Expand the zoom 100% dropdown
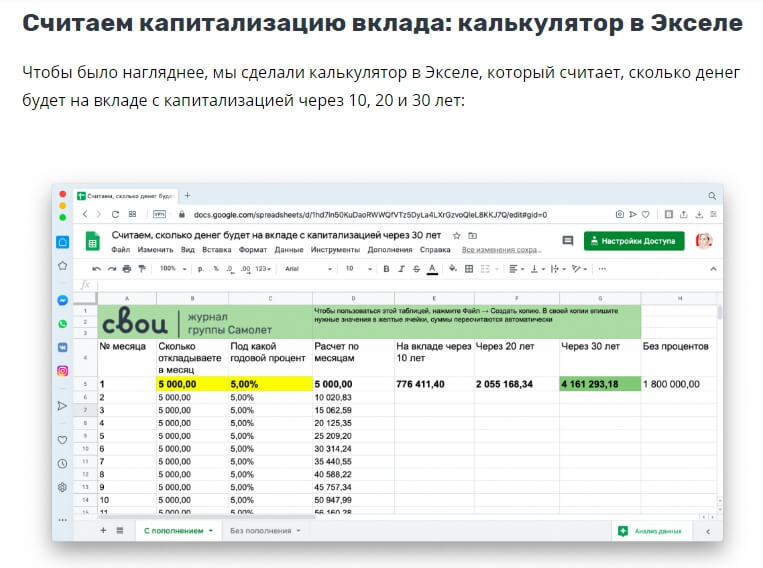 click(x=172, y=268)
